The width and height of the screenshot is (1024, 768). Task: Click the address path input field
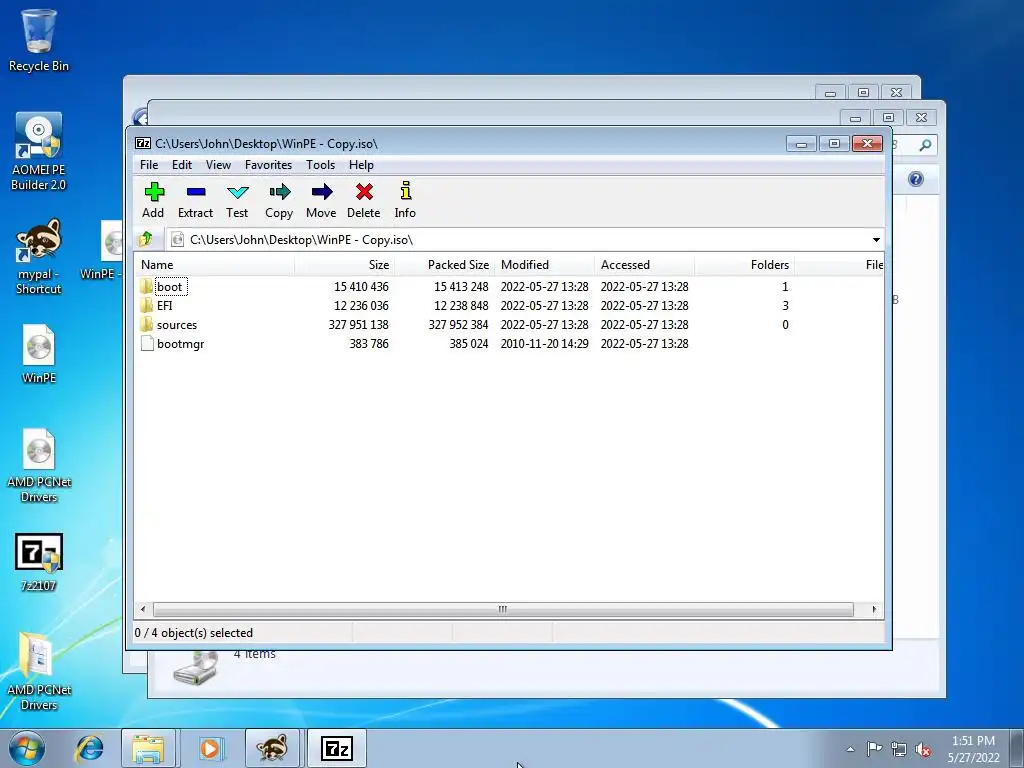pyautogui.click(x=519, y=240)
